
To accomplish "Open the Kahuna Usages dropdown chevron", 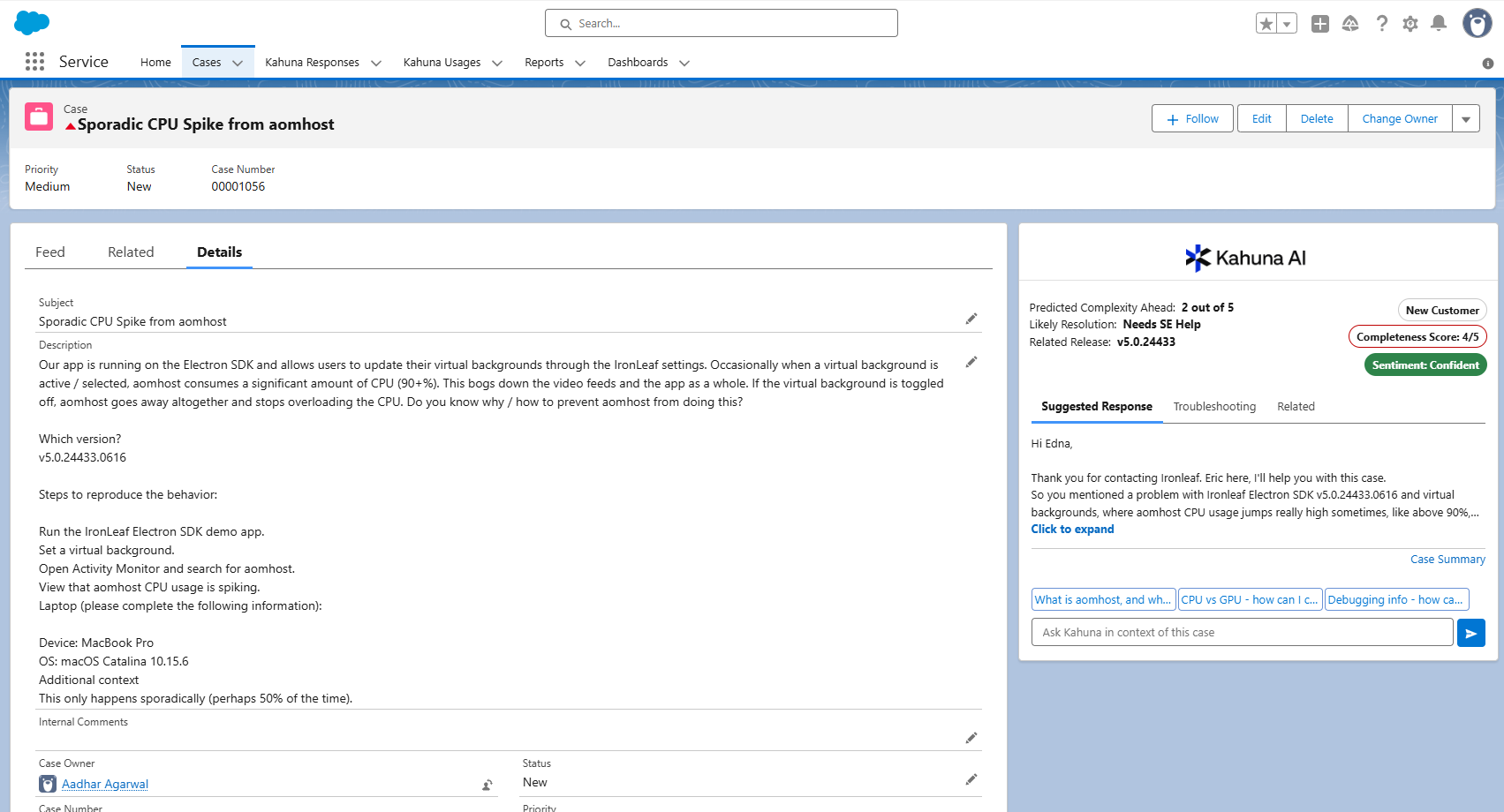I will 497,63.
